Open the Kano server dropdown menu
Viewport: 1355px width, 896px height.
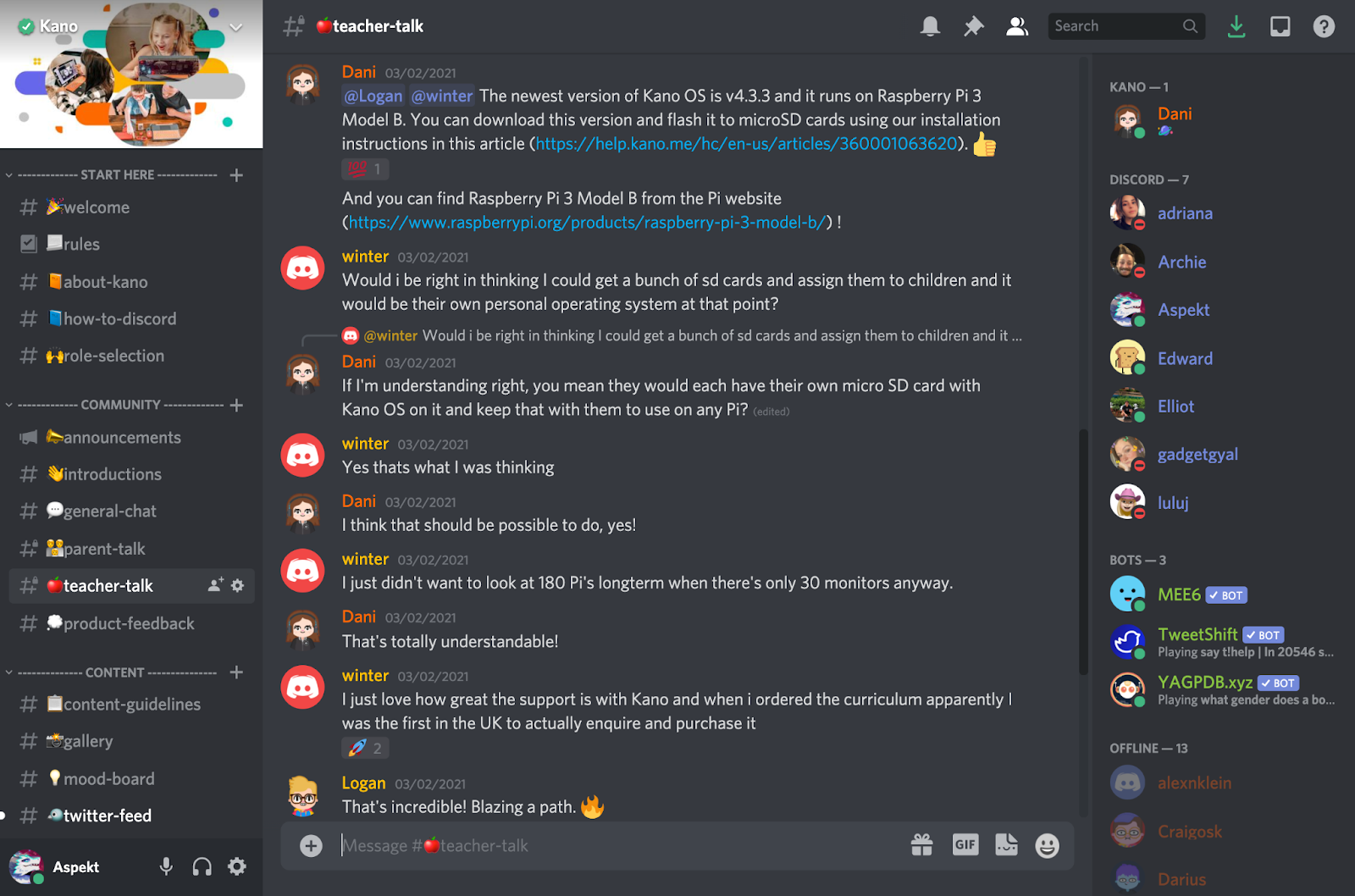tap(236, 27)
